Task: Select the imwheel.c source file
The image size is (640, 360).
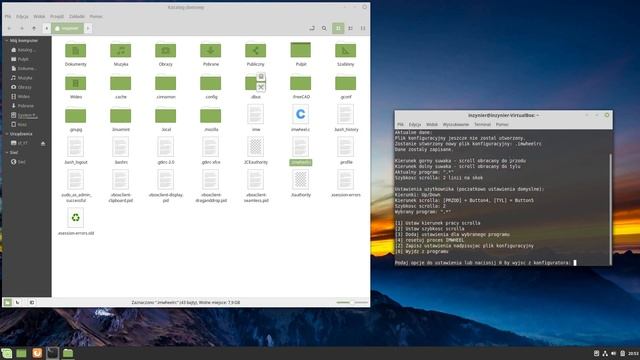Action: point(300,114)
